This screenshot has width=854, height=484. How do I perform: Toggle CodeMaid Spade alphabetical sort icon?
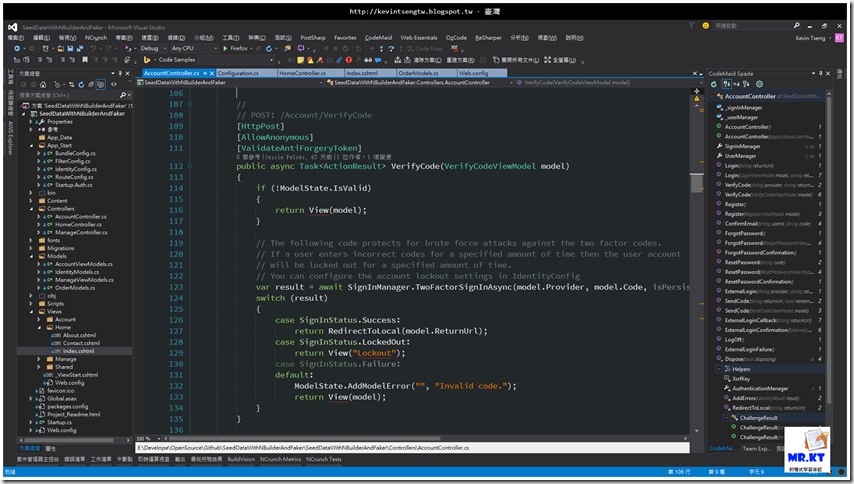[736, 84]
